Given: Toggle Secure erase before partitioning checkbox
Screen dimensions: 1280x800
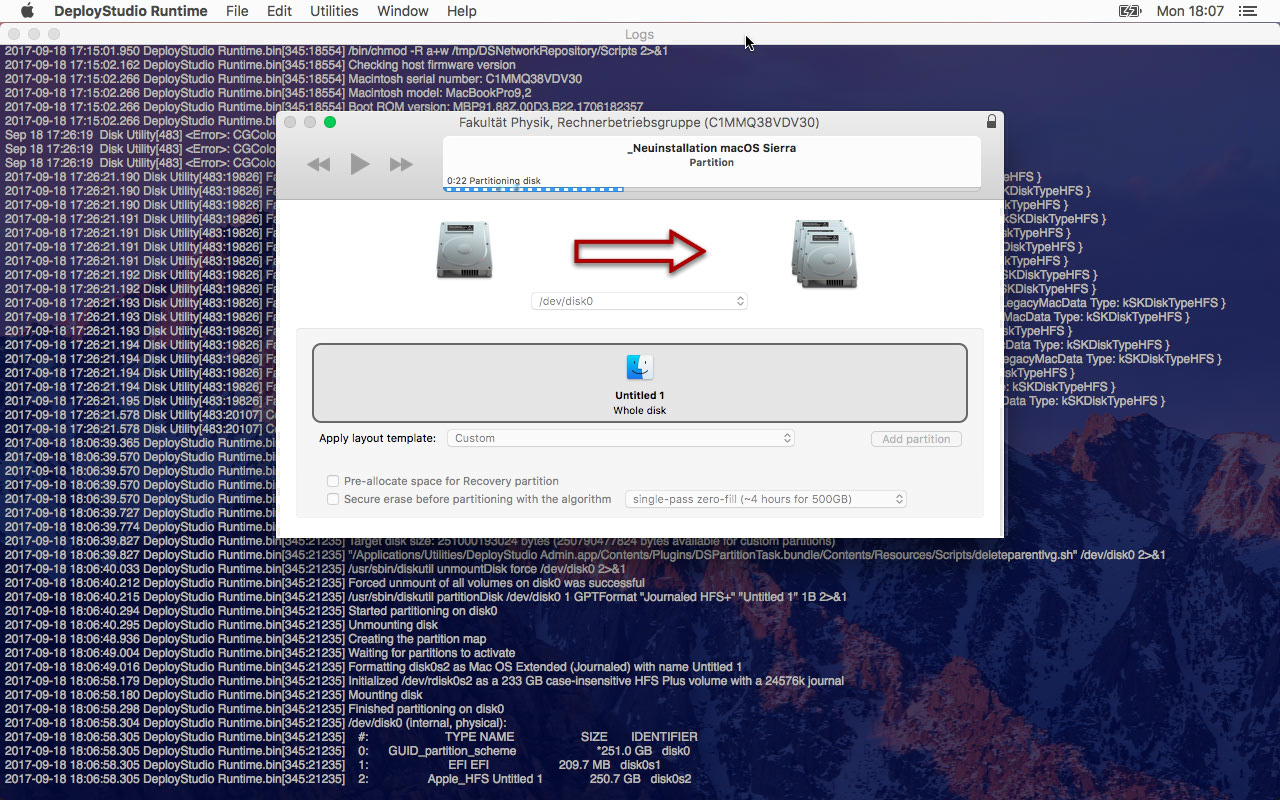Looking at the screenshot, I should click(334, 499).
